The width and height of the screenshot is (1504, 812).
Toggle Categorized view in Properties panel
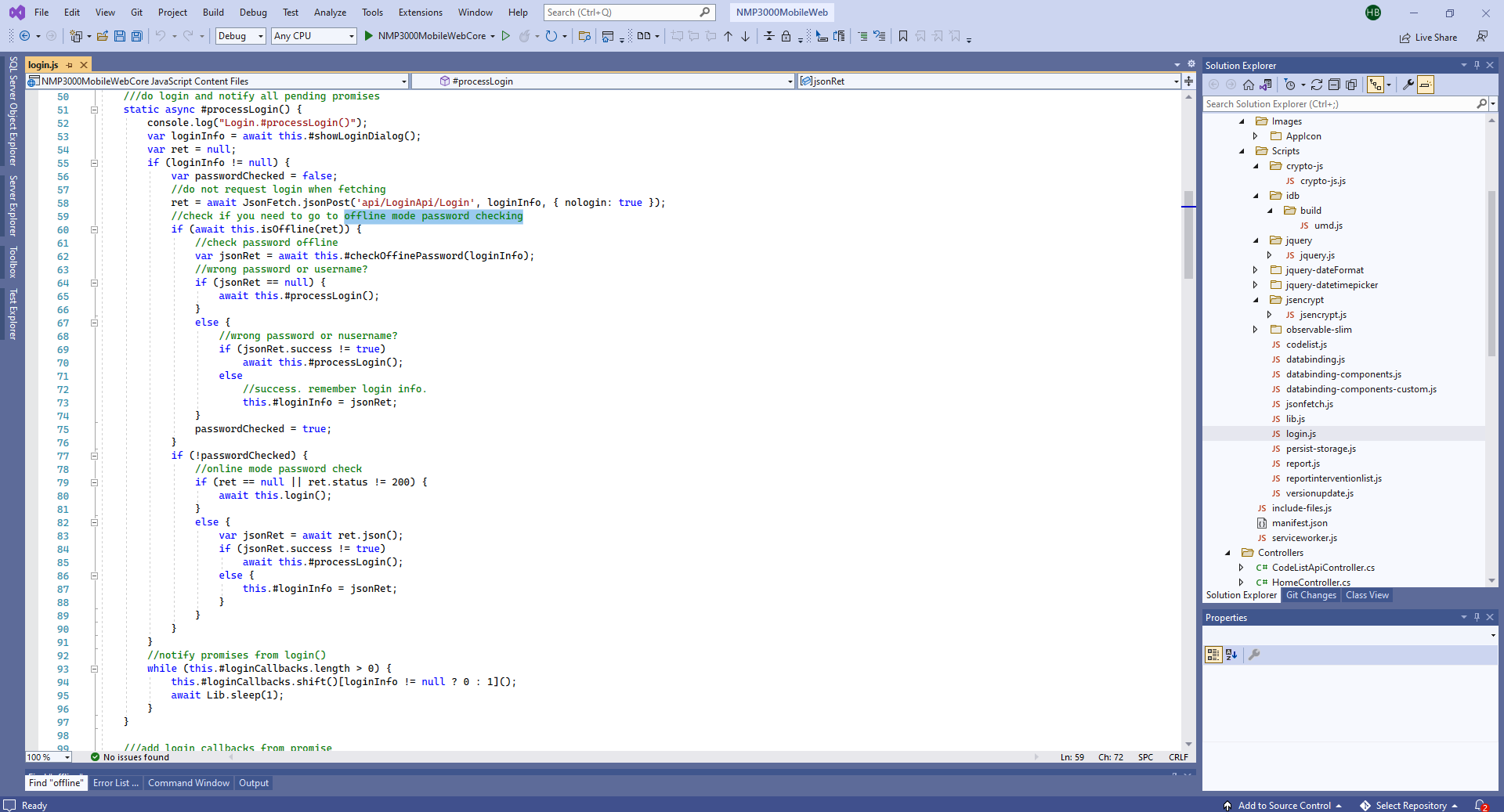pyautogui.click(x=1213, y=655)
